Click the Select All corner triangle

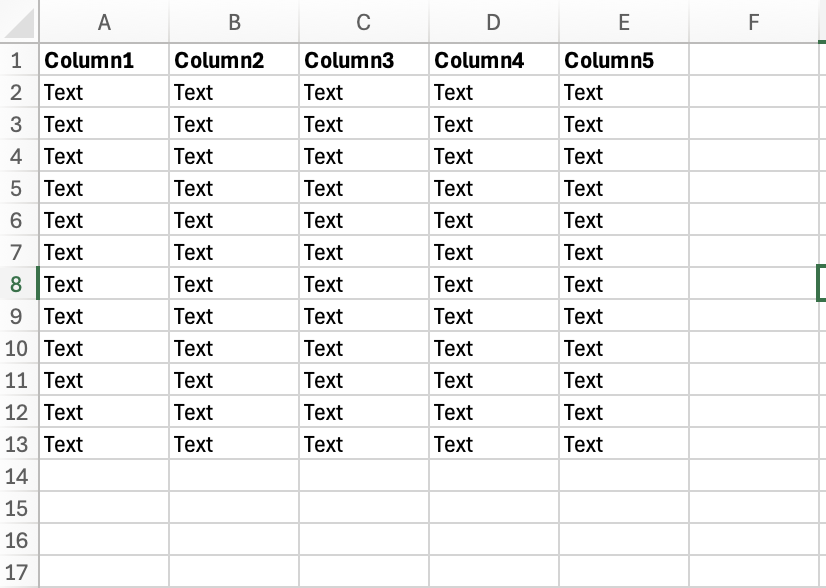19,22
